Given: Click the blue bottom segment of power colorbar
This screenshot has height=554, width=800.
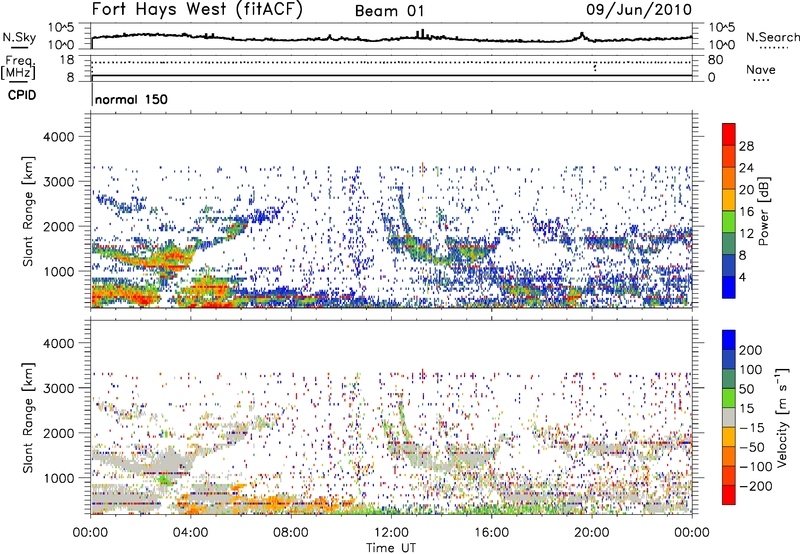Looking at the screenshot, I should coord(729,287).
